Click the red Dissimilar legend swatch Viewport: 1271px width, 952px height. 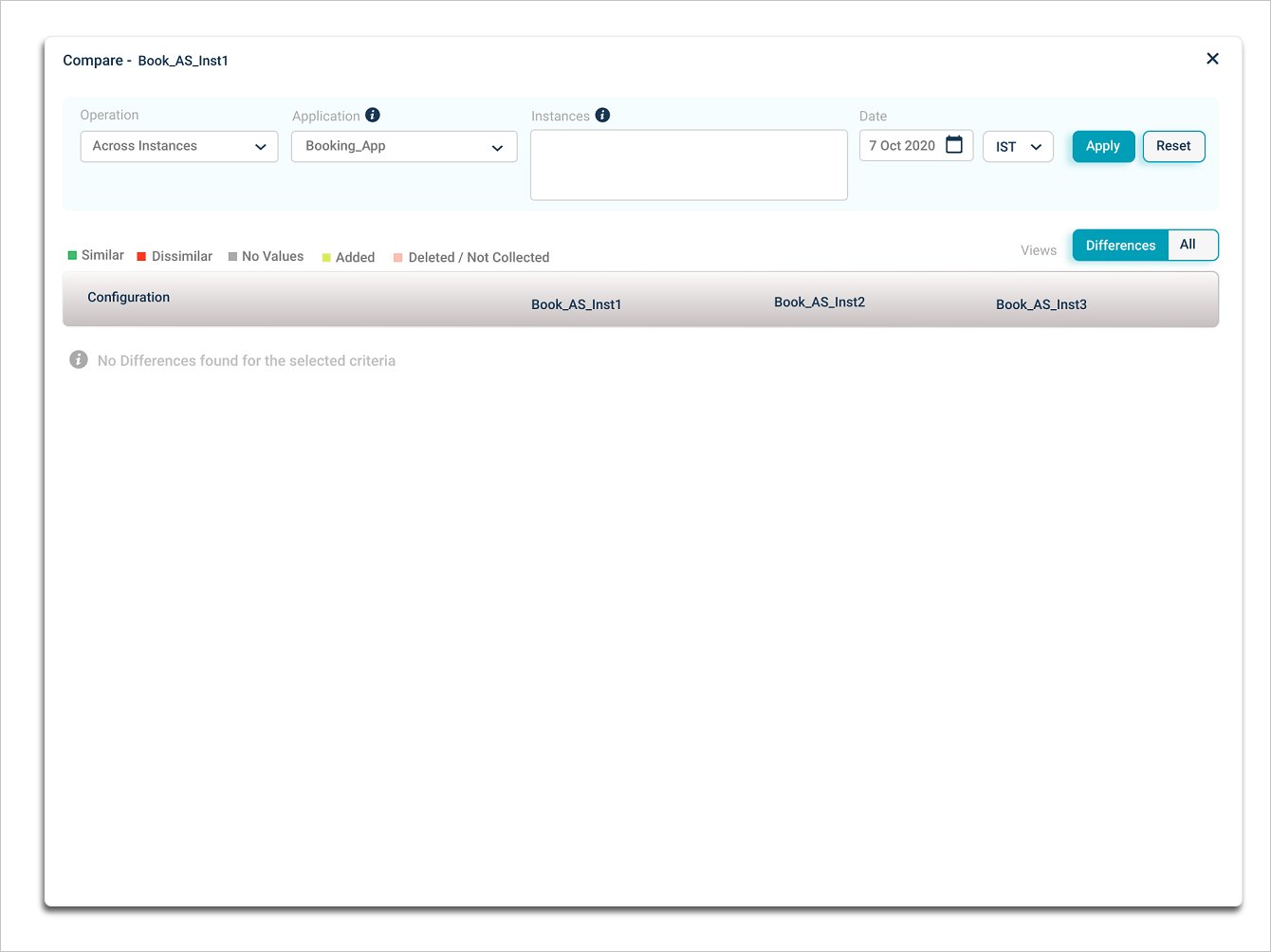141,256
